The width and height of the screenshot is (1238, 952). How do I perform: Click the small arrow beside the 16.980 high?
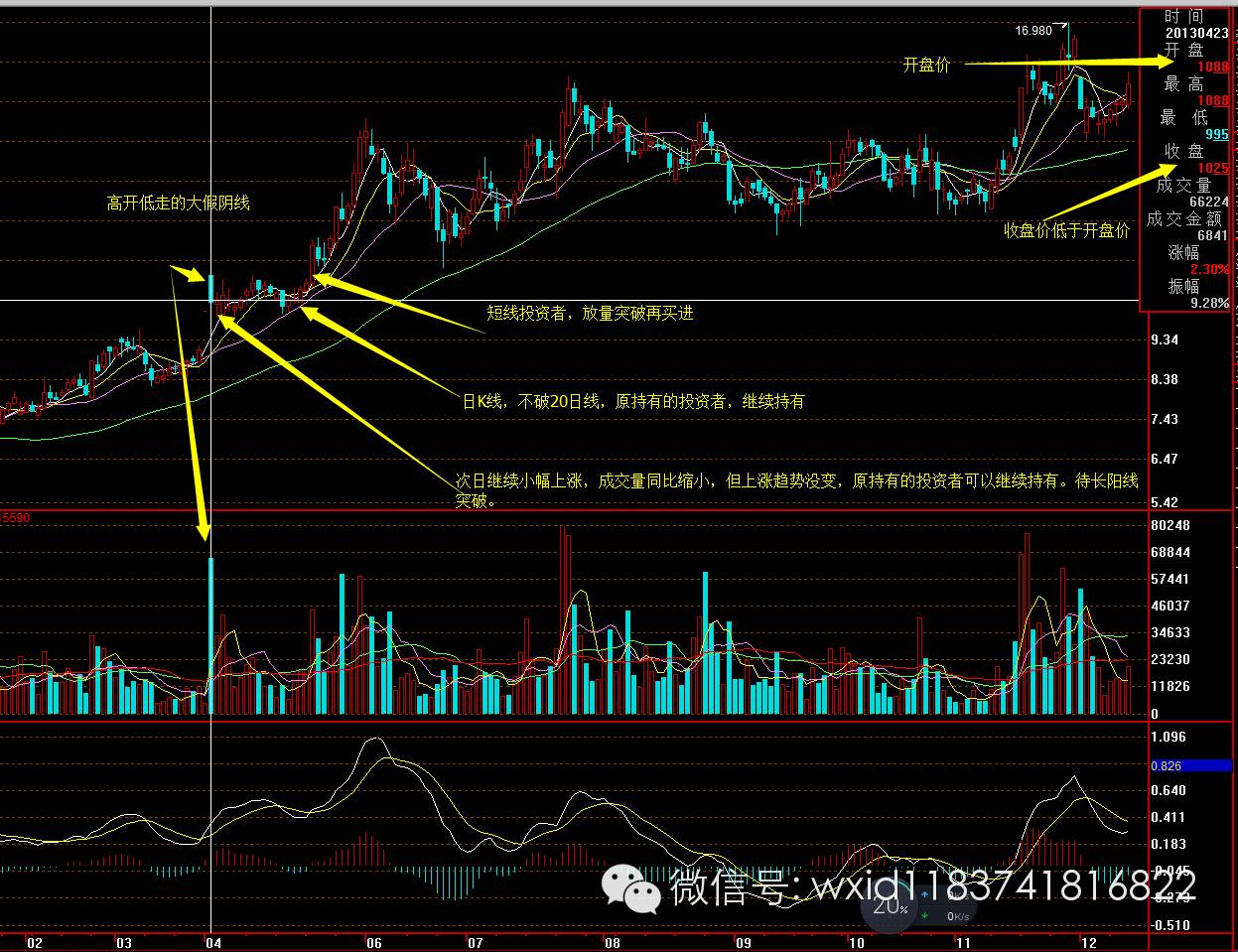tap(1062, 27)
